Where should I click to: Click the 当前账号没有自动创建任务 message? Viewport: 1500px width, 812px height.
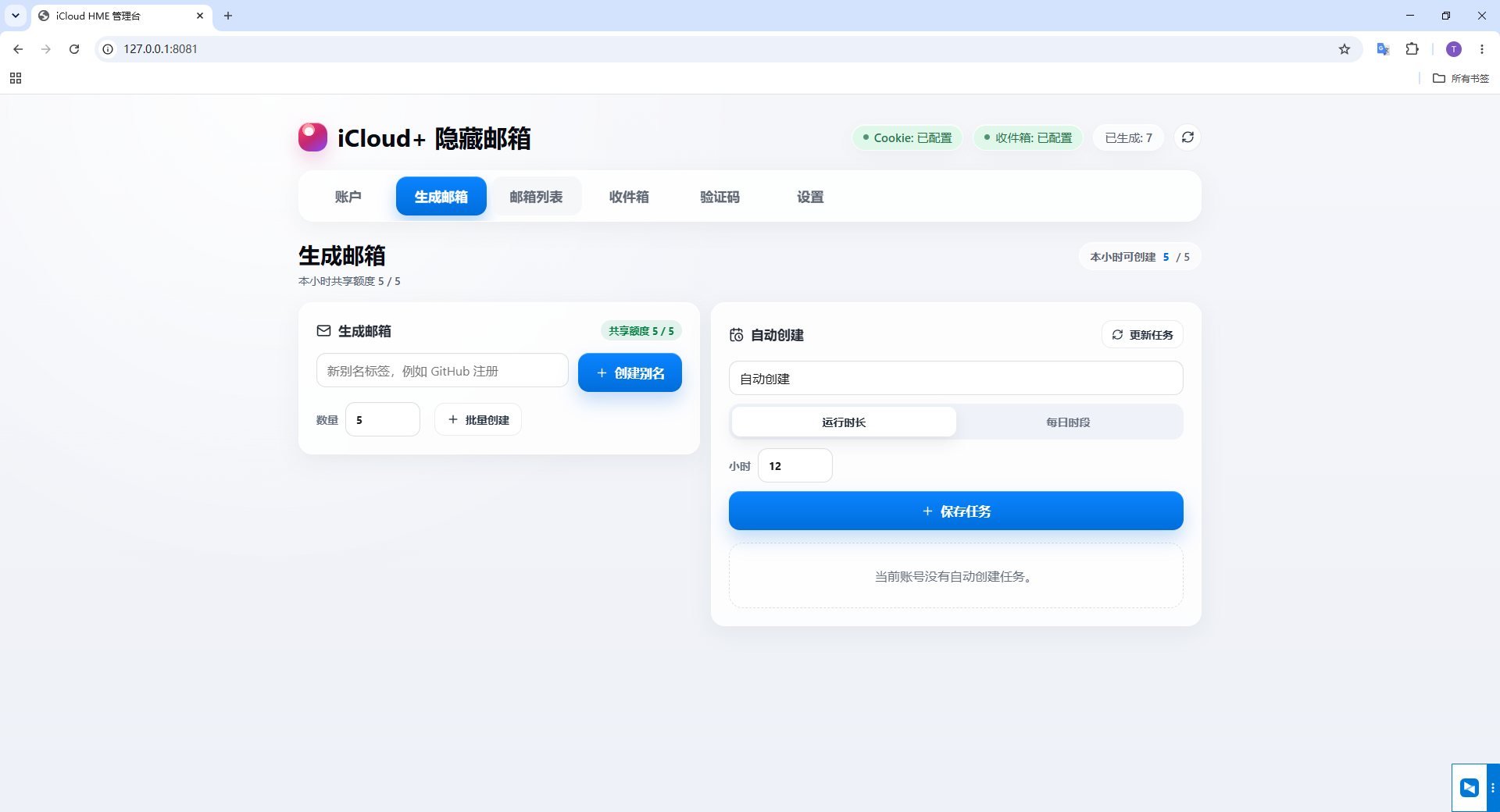(x=956, y=576)
